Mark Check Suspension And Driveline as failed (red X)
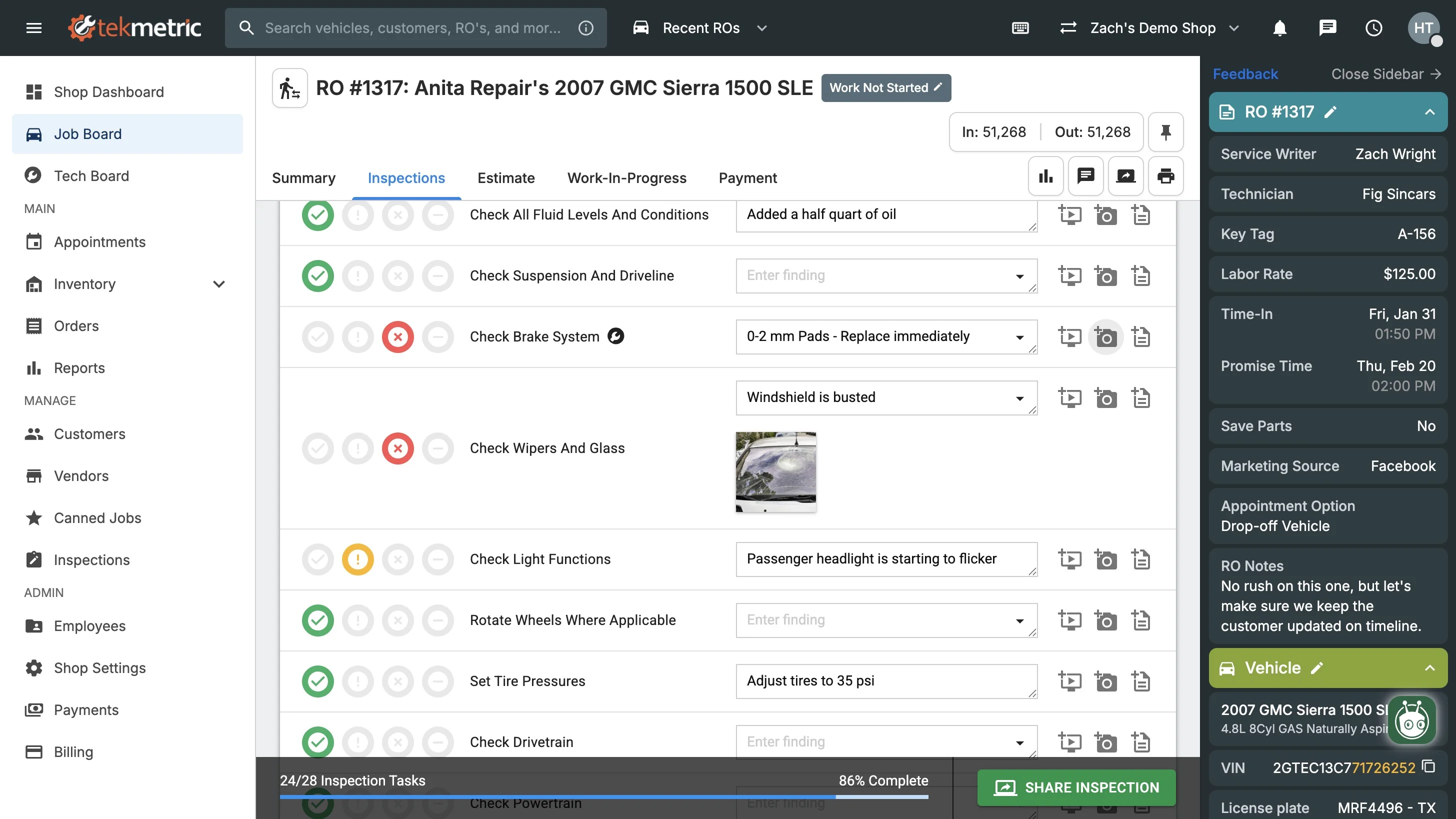Viewport: 1456px width, 819px height. [x=398, y=276]
